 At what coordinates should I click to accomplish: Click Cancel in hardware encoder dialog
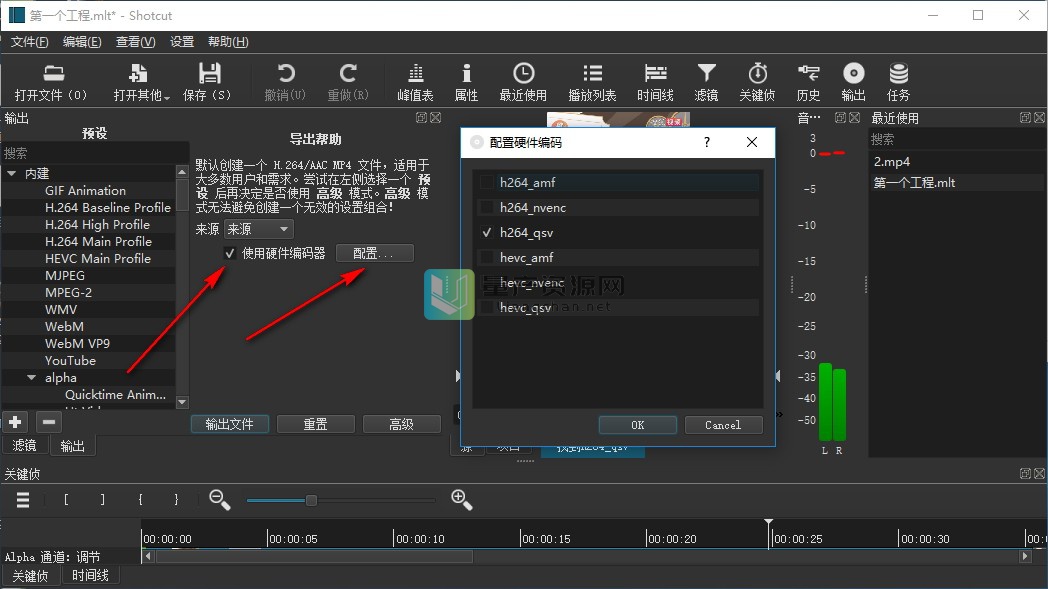pyautogui.click(x=723, y=425)
